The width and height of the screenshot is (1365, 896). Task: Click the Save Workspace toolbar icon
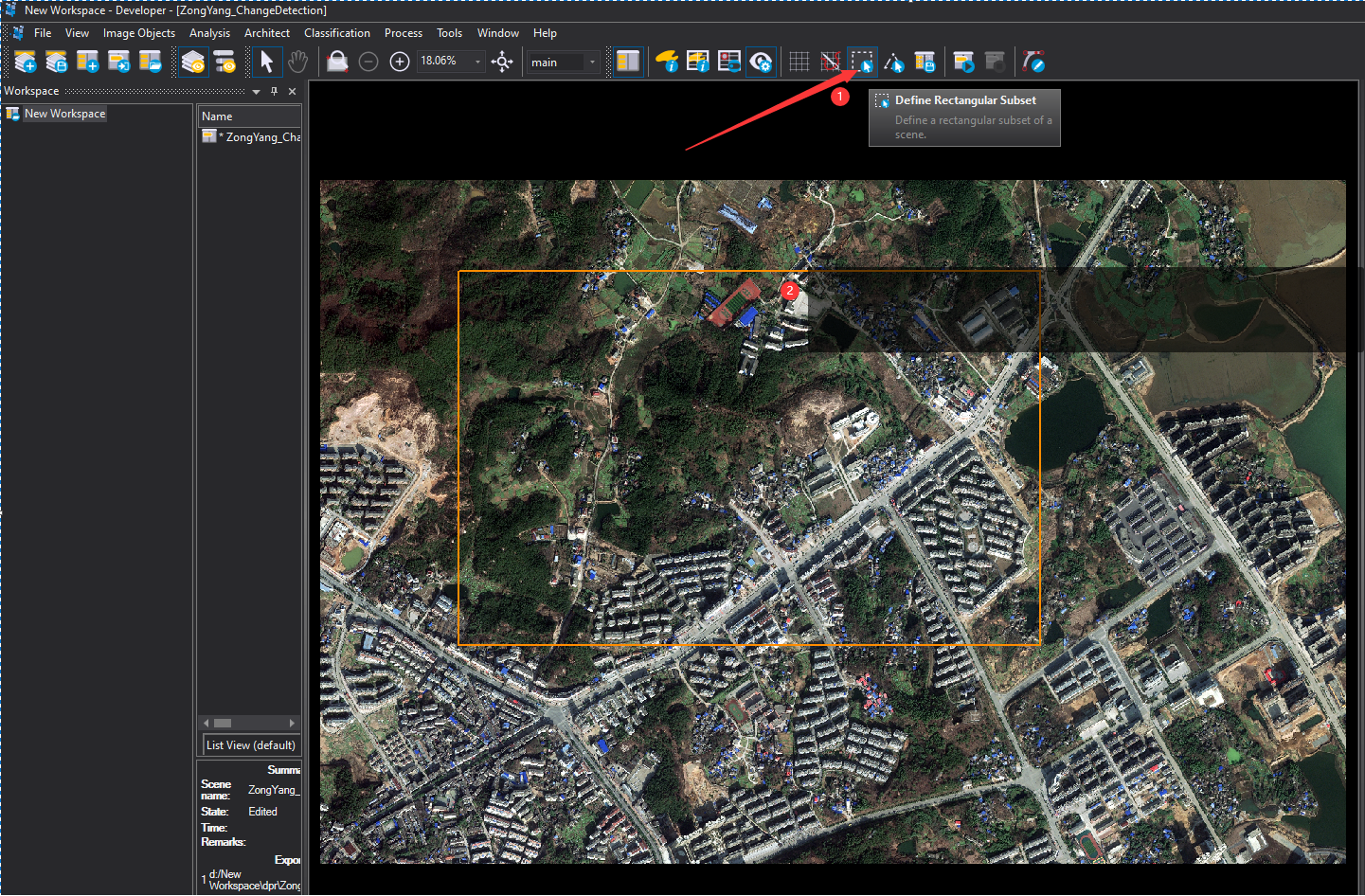tap(57, 63)
